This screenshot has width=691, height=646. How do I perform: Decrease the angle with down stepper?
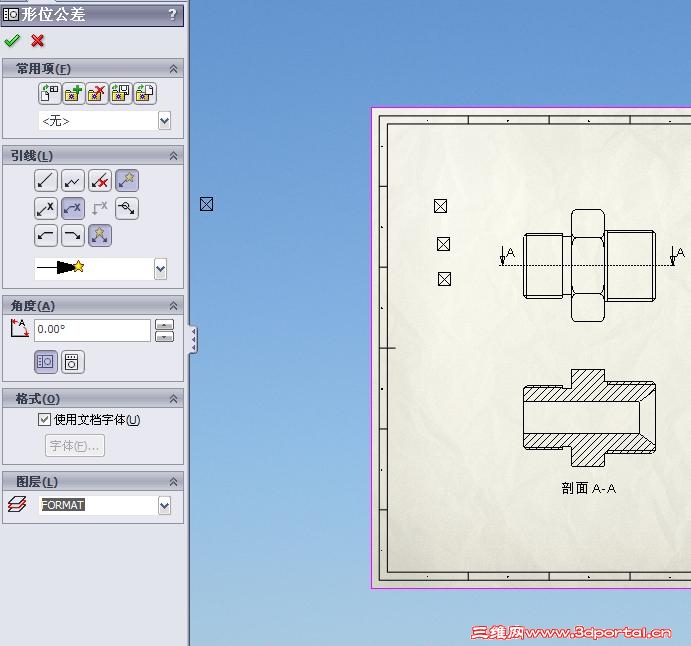pos(164,336)
